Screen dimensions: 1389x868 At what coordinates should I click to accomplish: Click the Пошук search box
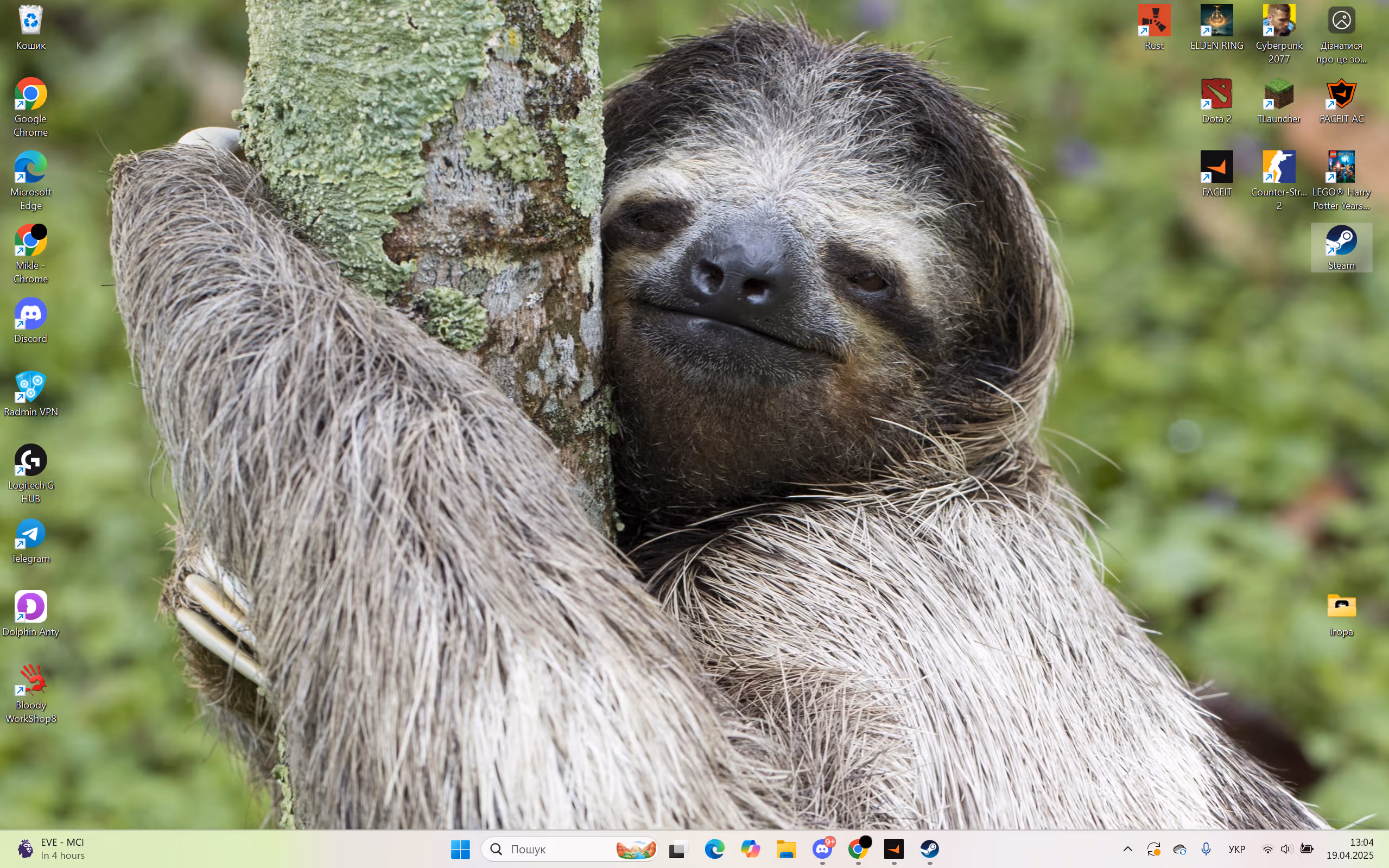click(570, 848)
